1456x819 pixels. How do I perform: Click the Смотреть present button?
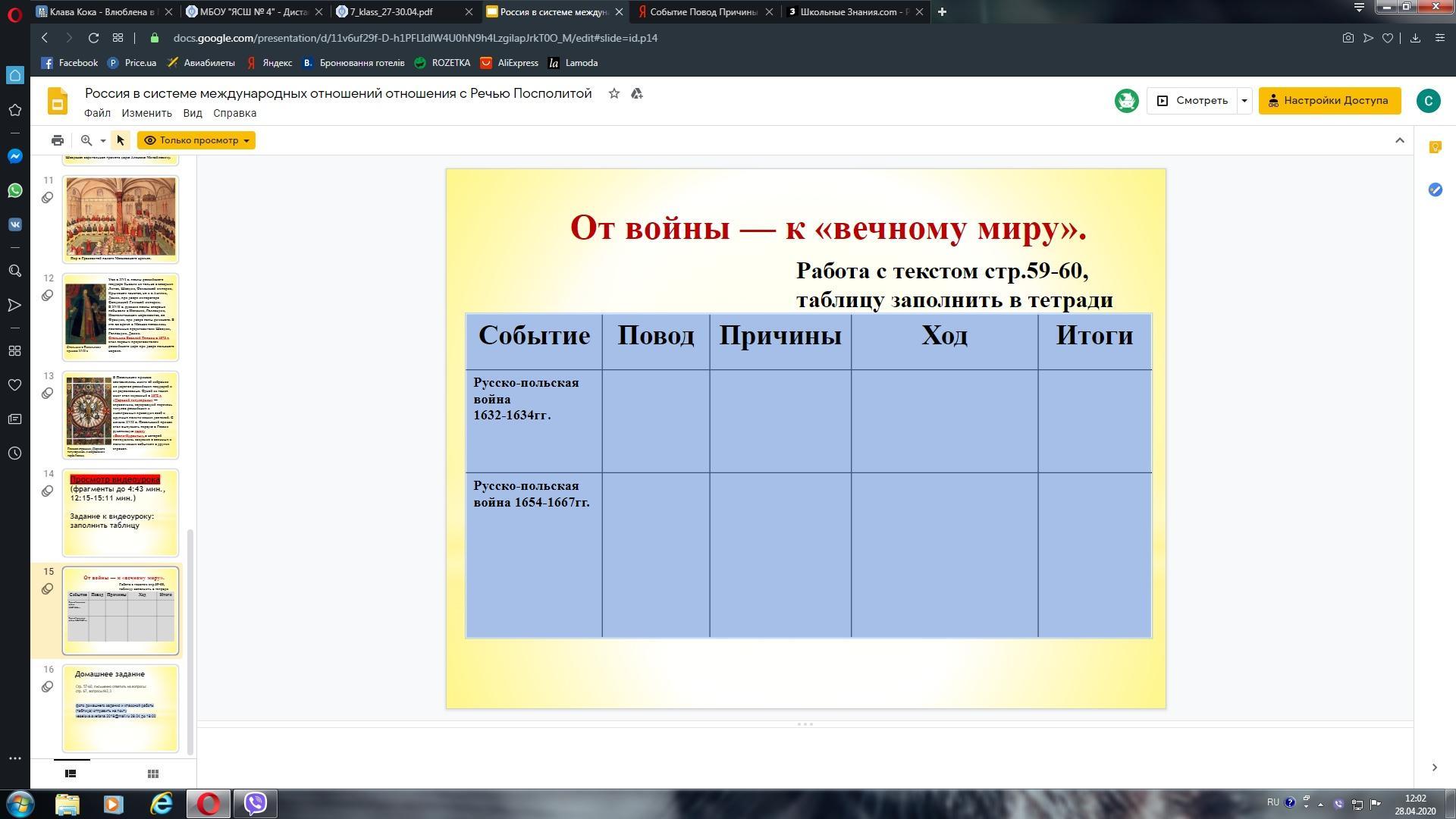(1193, 101)
